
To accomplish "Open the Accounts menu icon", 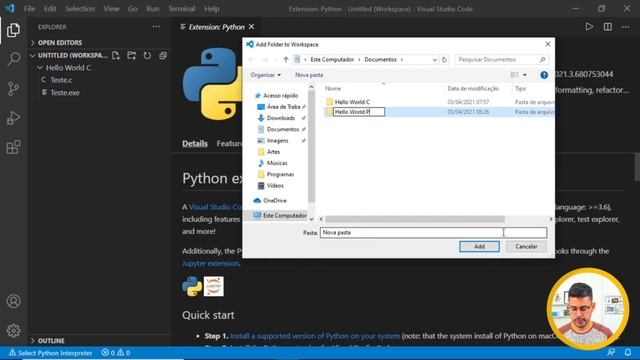I will coord(13,301).
